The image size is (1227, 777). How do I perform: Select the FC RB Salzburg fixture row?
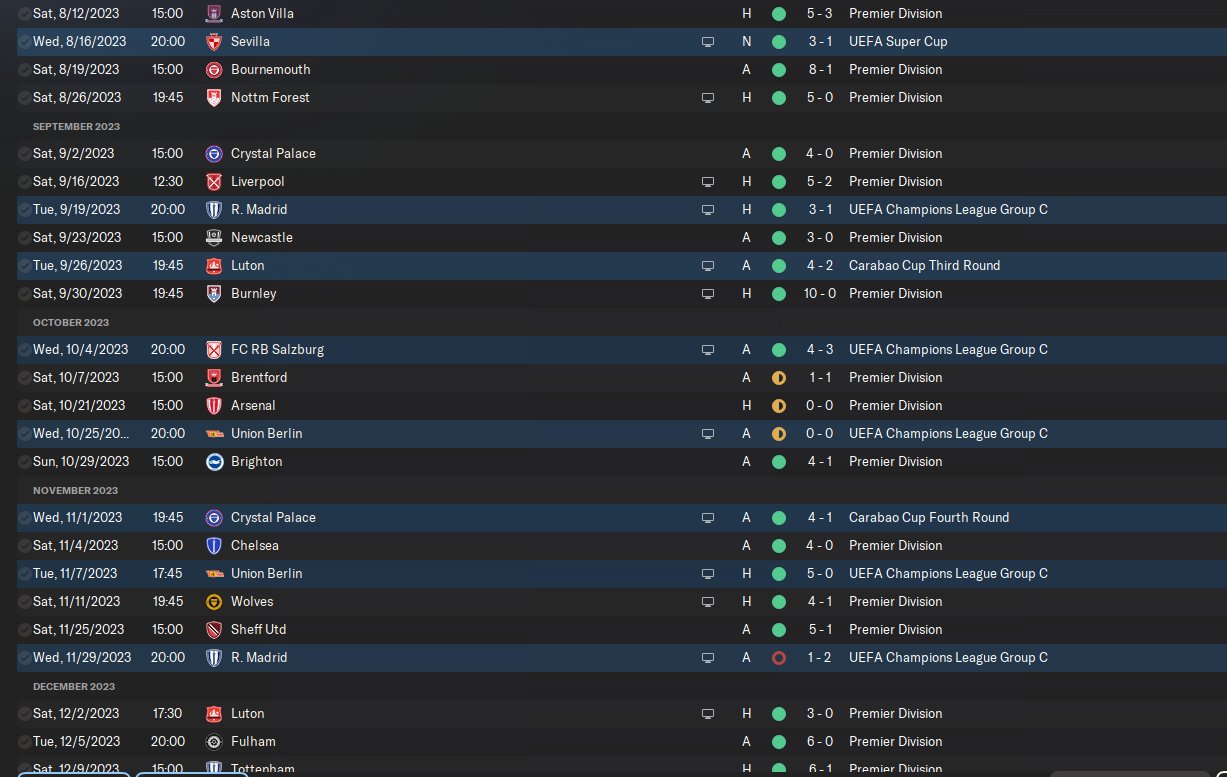point(622,350)
